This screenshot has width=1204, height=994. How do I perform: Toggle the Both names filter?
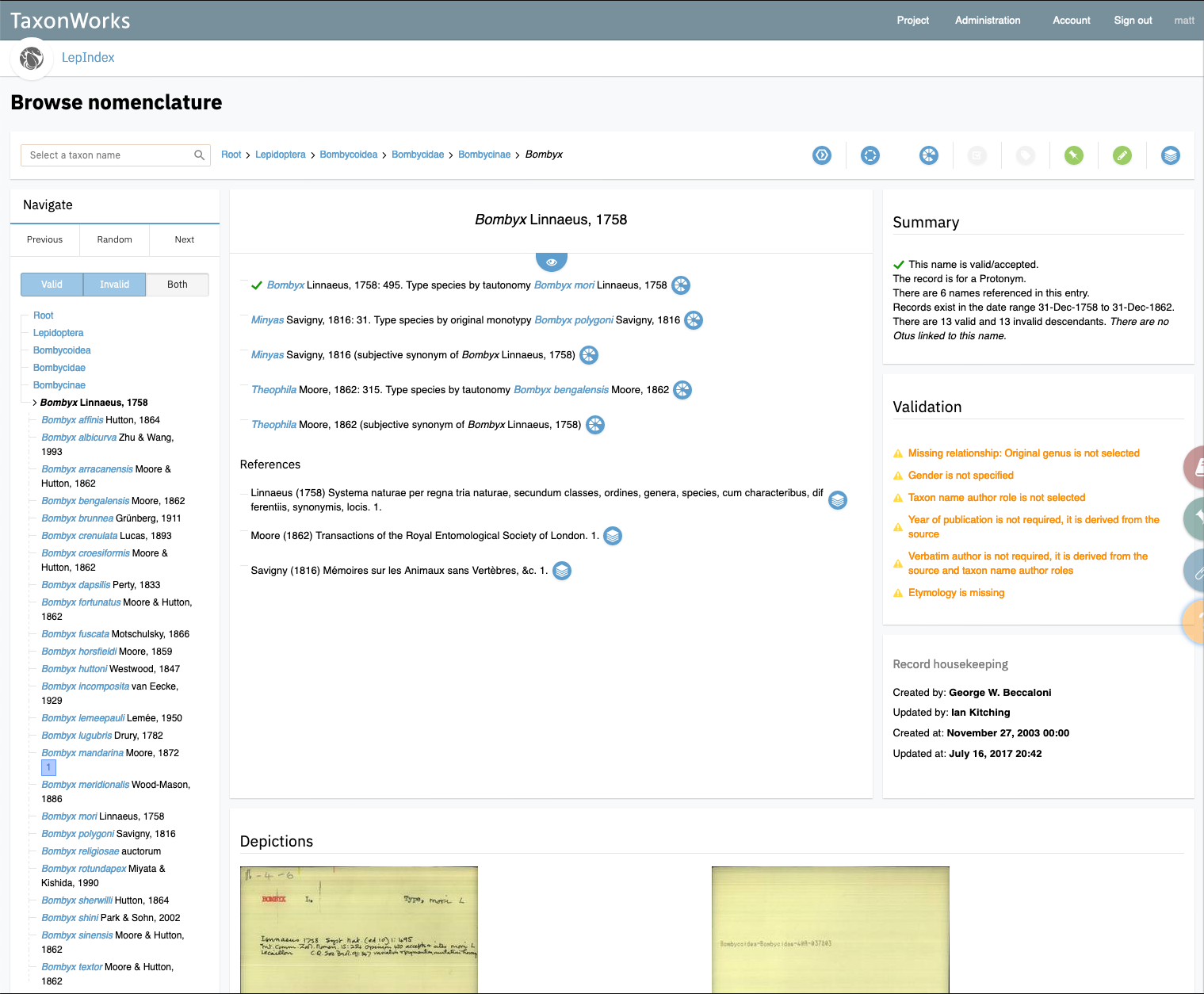[x=178, y=285]
